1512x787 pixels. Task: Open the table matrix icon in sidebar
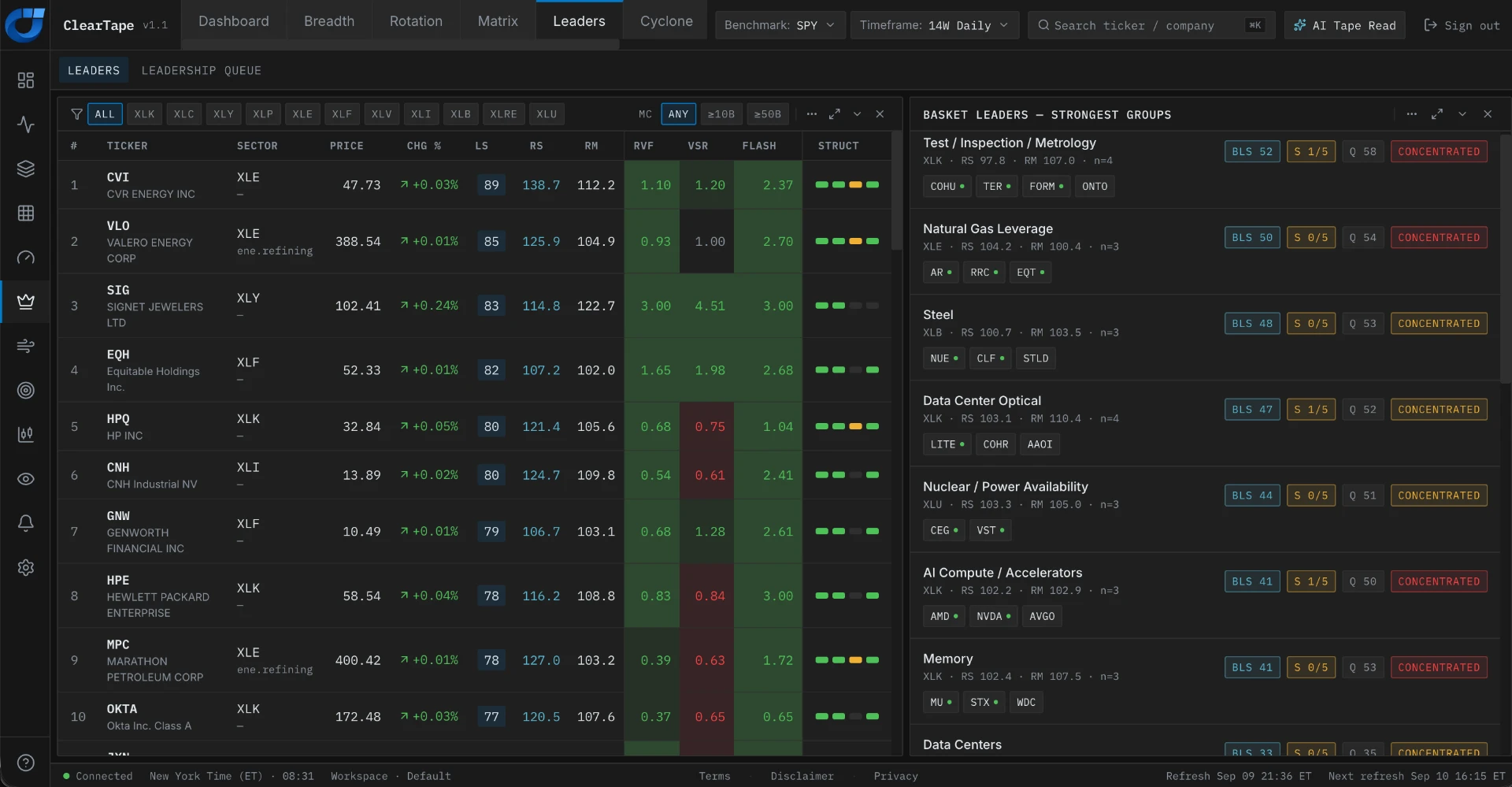click(x=26, y=213)
